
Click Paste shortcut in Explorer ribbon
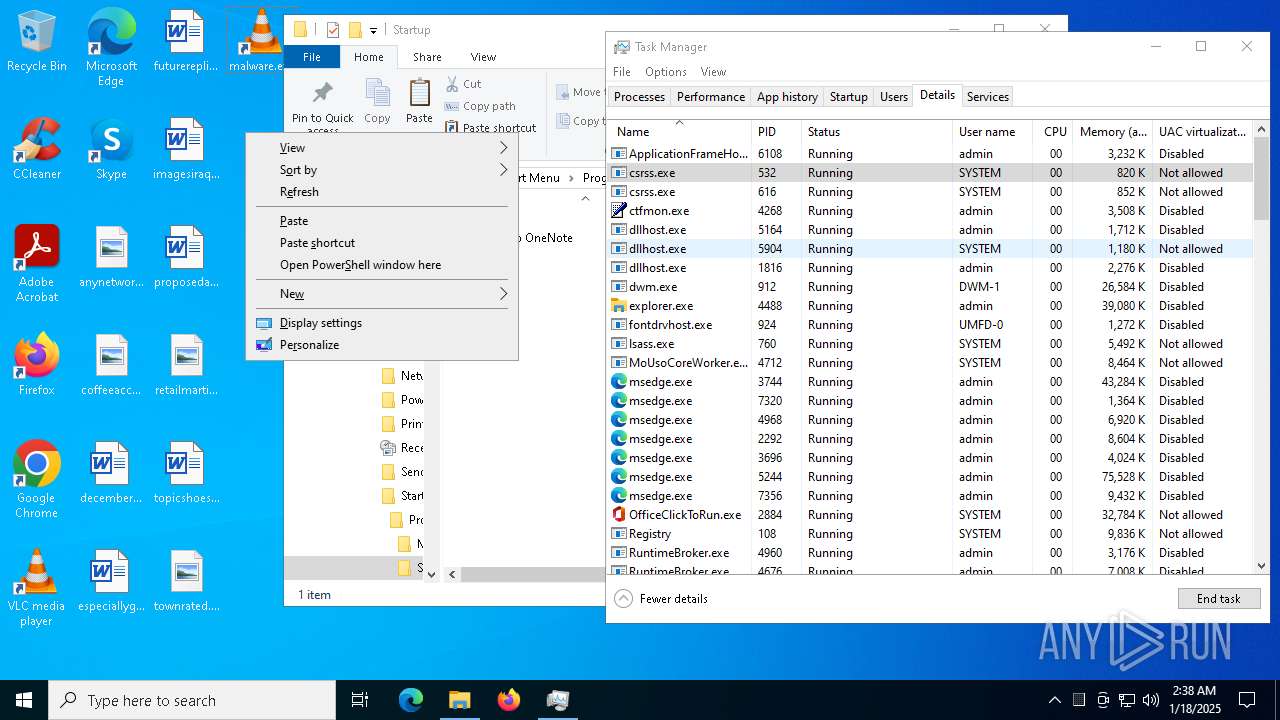(490, 128)
